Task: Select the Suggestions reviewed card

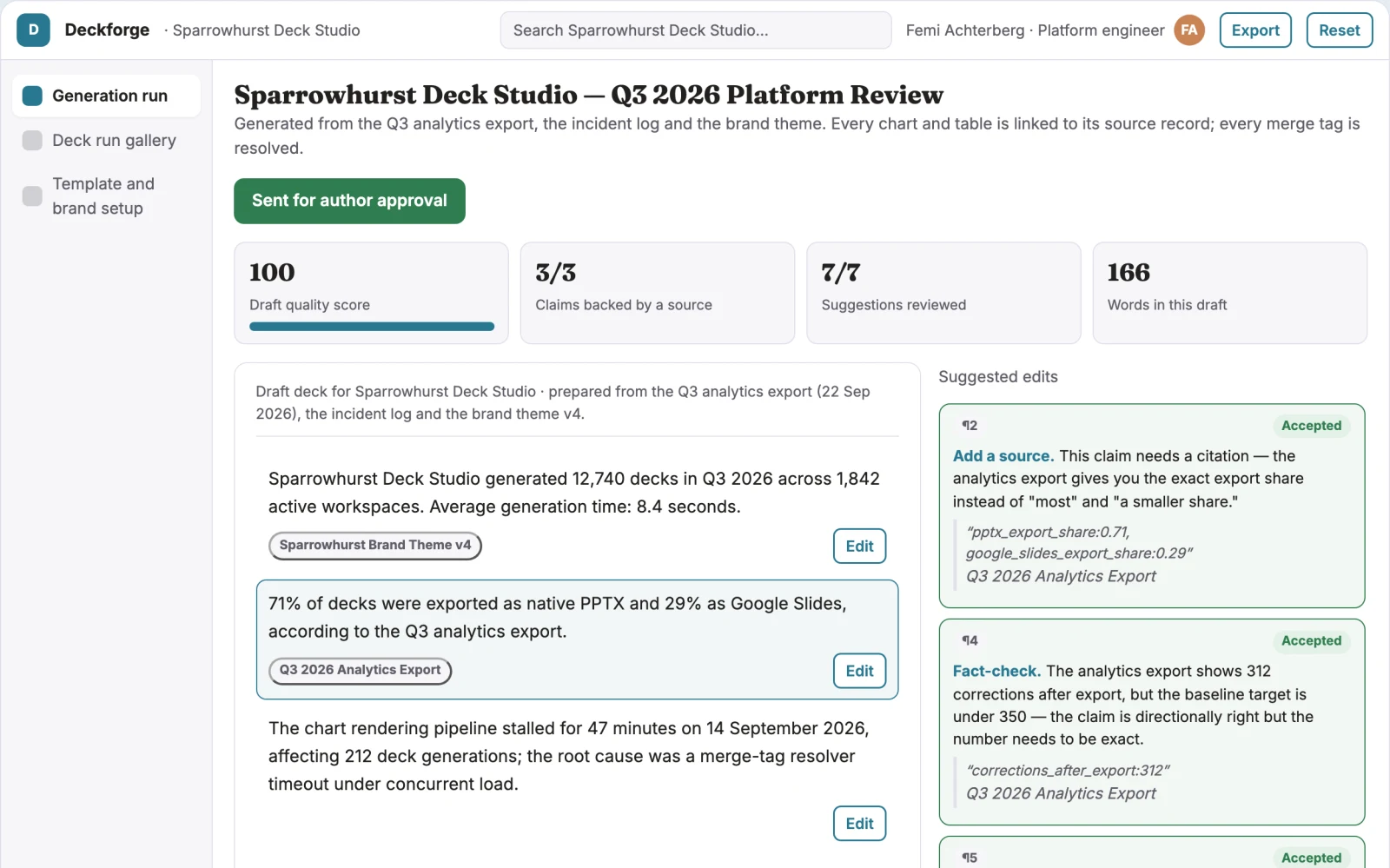Action: pos(943,293)
